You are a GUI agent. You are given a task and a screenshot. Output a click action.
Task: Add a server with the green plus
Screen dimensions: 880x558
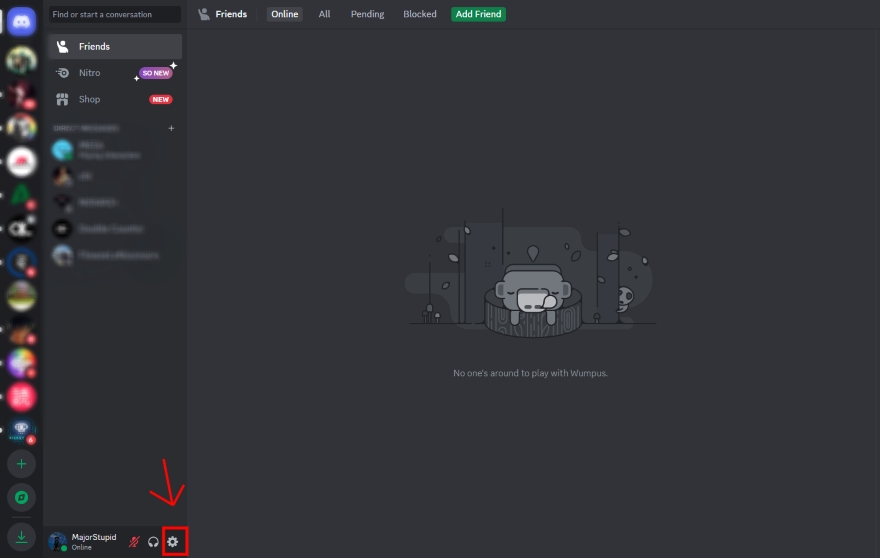point(21,464)
